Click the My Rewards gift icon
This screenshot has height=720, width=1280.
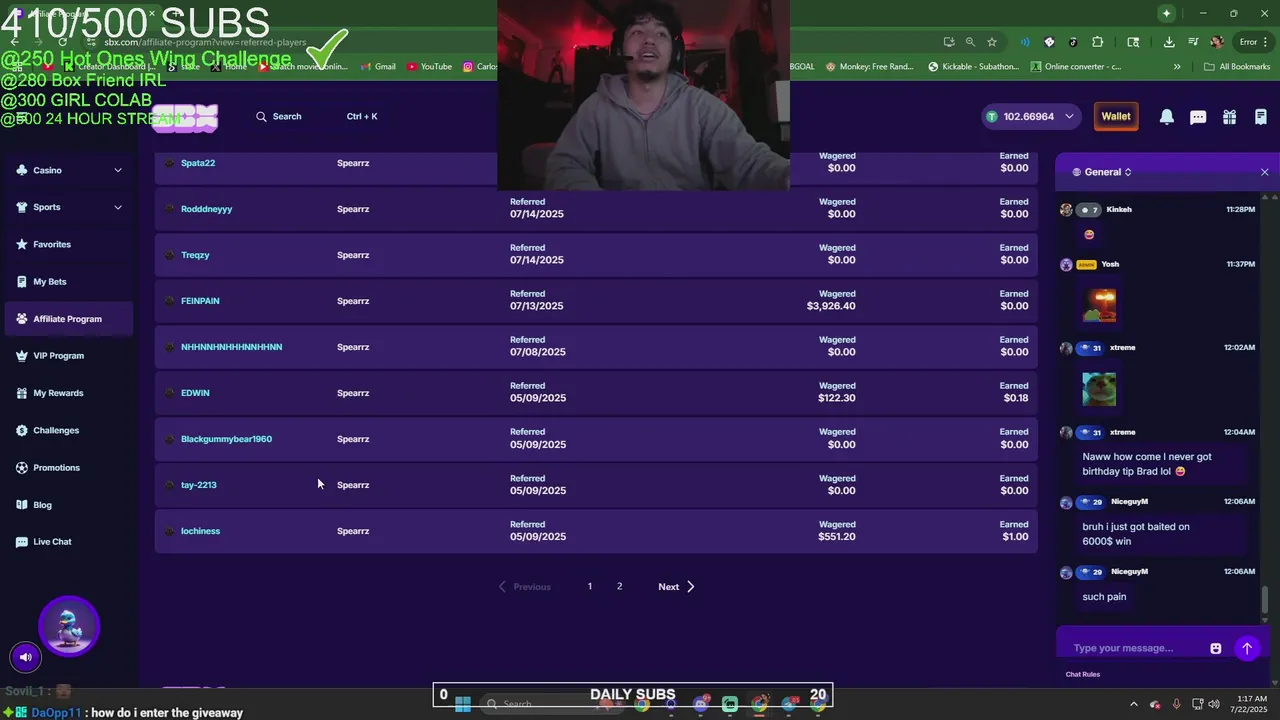(x=22, y=393)
